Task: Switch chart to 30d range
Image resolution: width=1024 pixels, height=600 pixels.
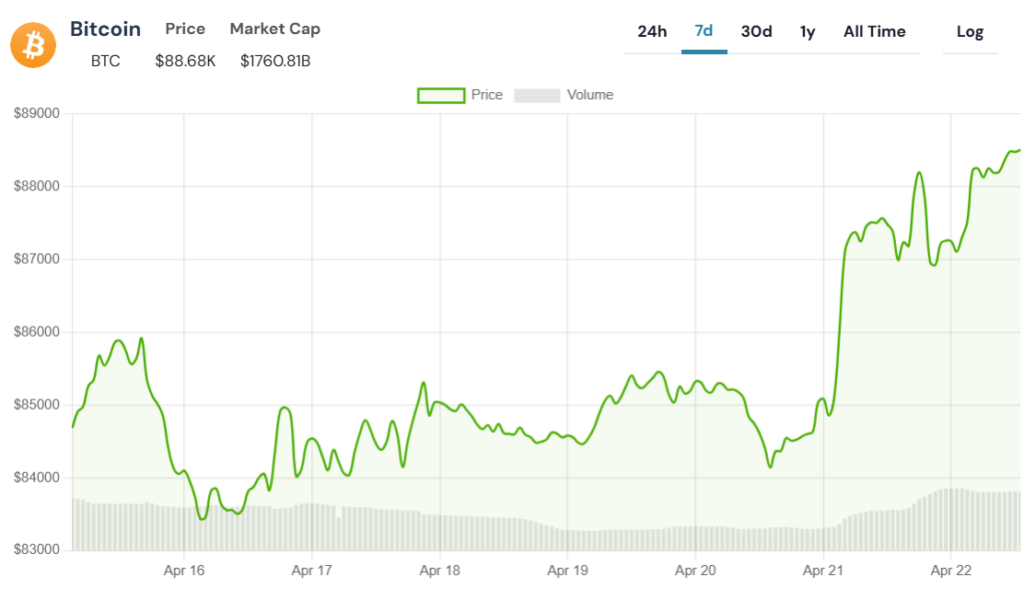Action: 756,31
